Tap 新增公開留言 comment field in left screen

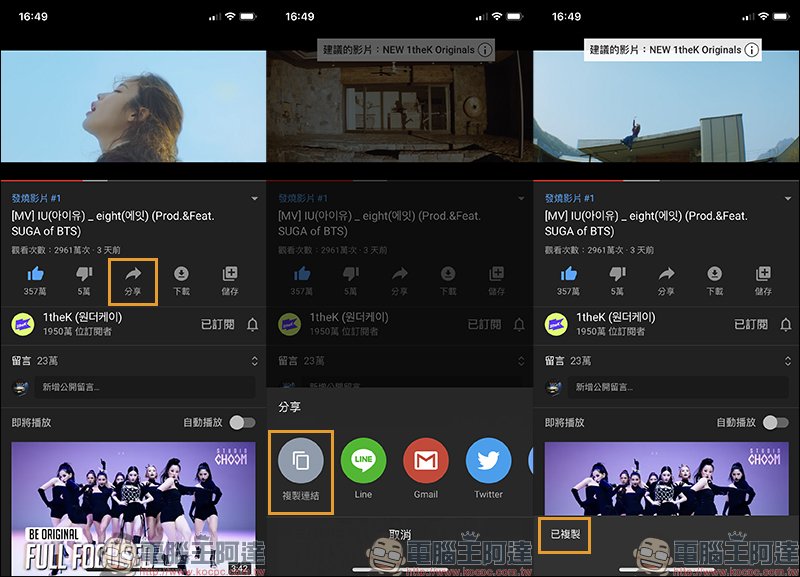[x=145, y=388]
